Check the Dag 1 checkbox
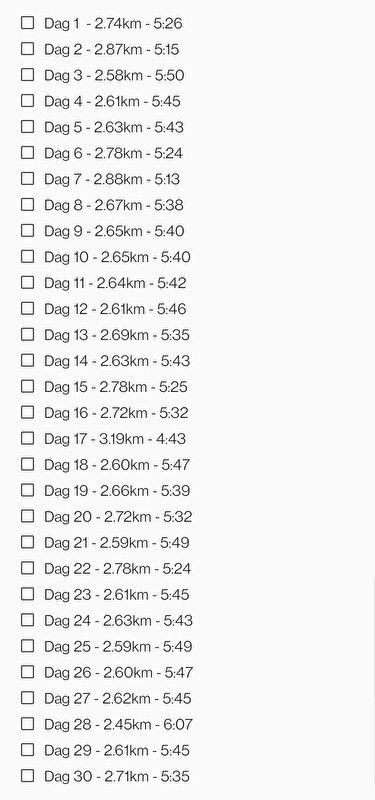This screenshot has height=800, width=375. [x=28, y=22]
